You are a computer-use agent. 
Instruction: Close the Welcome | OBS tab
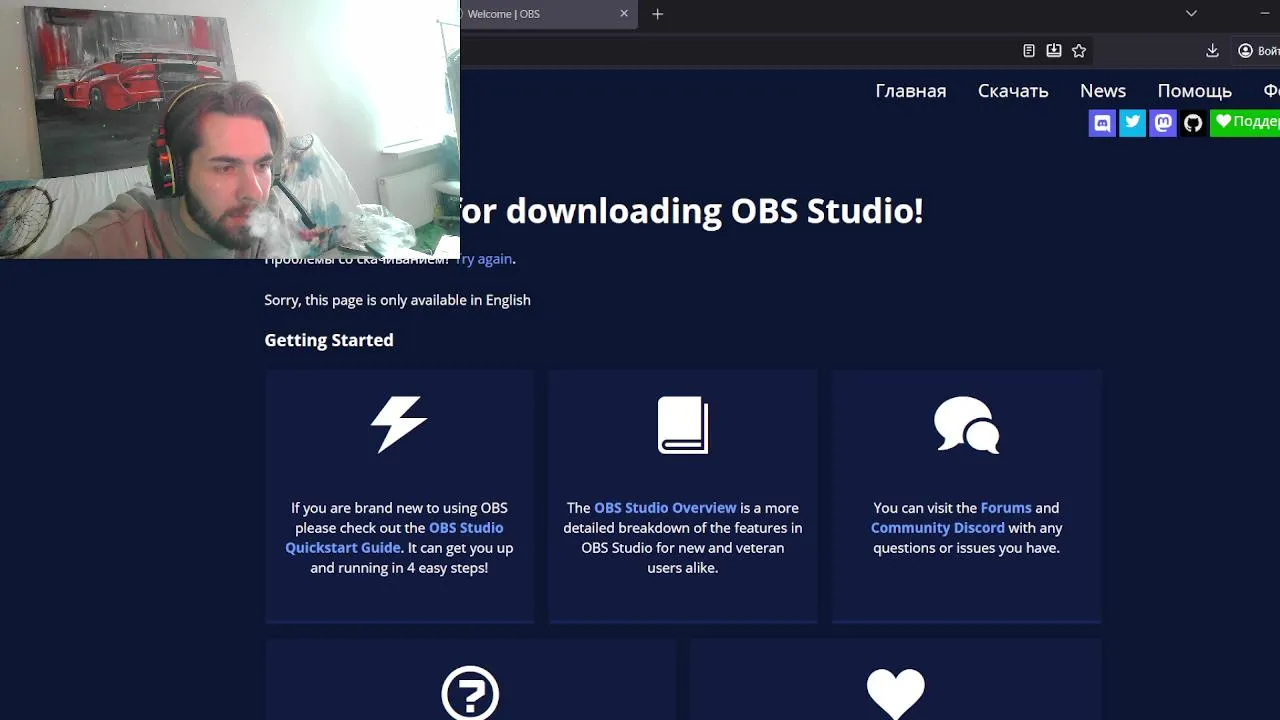(624, 14)
